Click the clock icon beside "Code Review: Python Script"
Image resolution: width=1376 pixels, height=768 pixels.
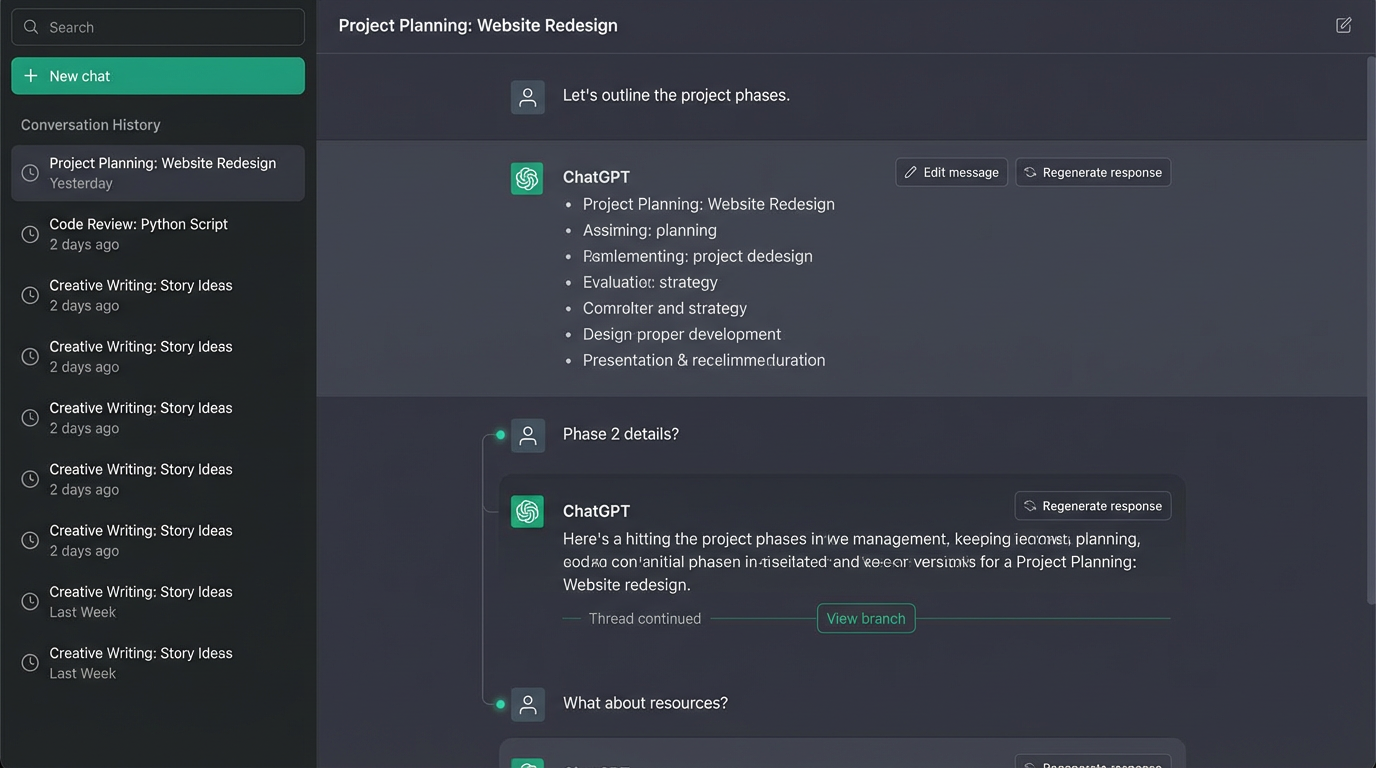pyautogui.click(x=30, y=233)
